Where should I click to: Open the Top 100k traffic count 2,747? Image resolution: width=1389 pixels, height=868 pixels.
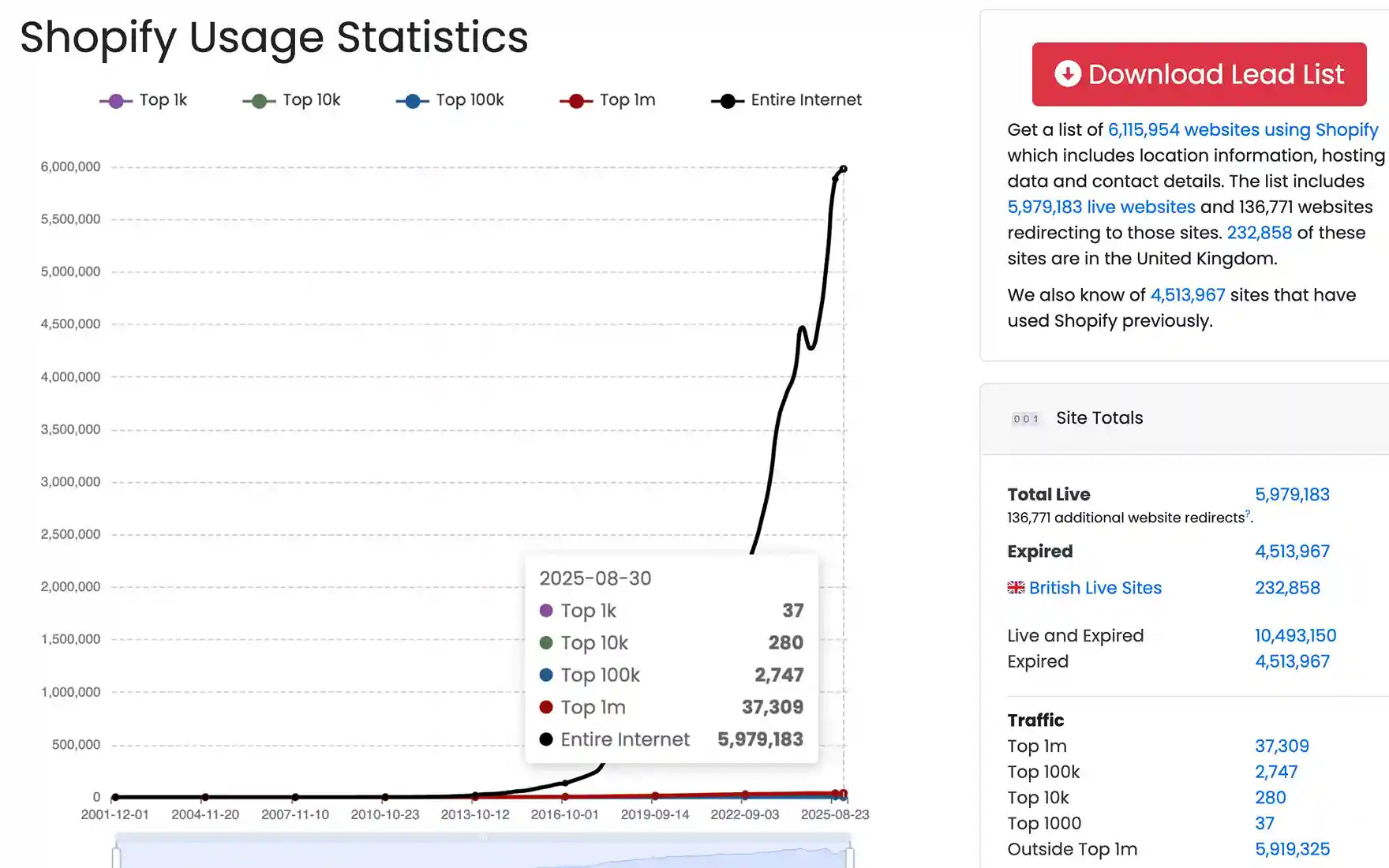click(1276, 772)
